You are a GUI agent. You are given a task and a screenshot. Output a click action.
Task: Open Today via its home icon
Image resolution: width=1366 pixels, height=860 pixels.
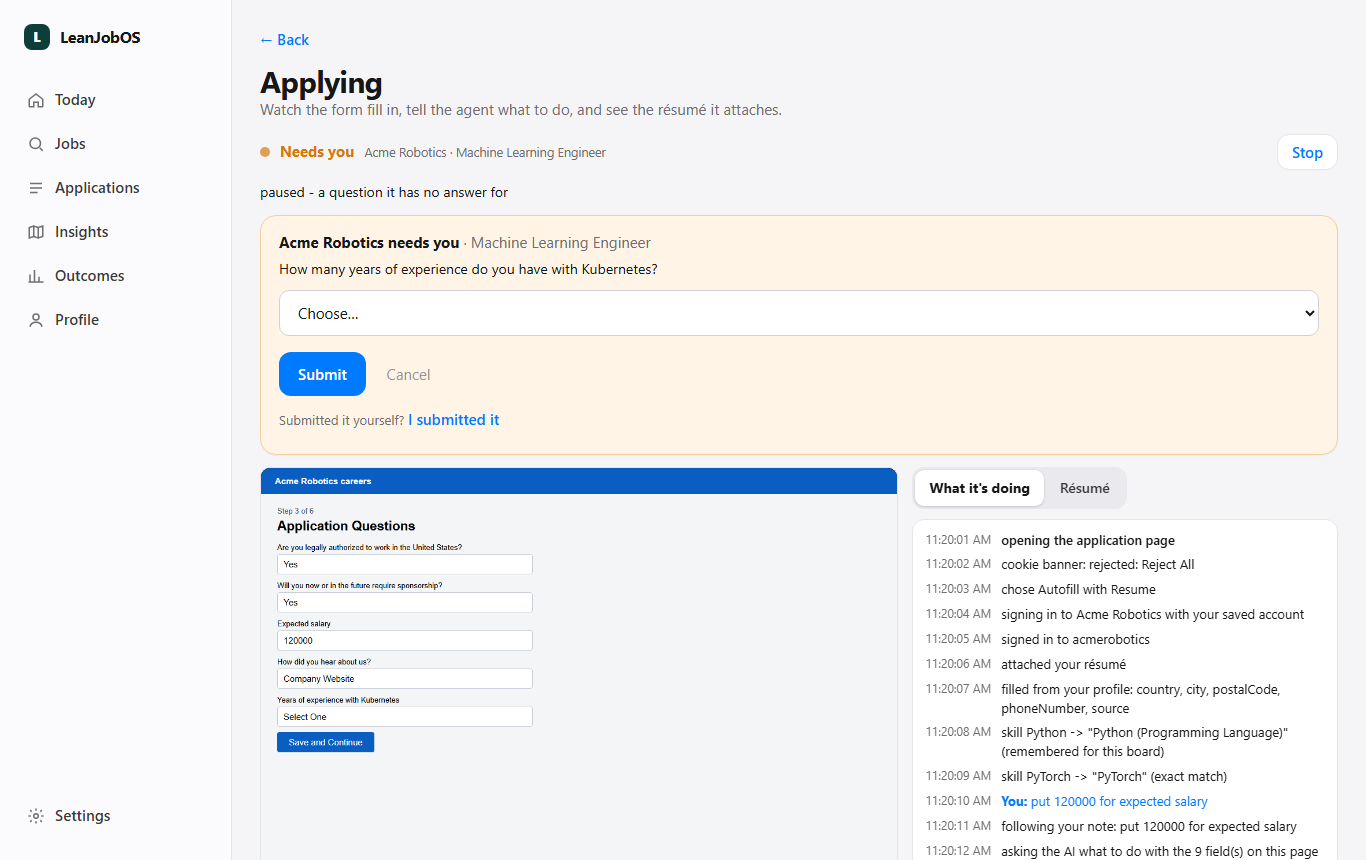pos(36,100)
